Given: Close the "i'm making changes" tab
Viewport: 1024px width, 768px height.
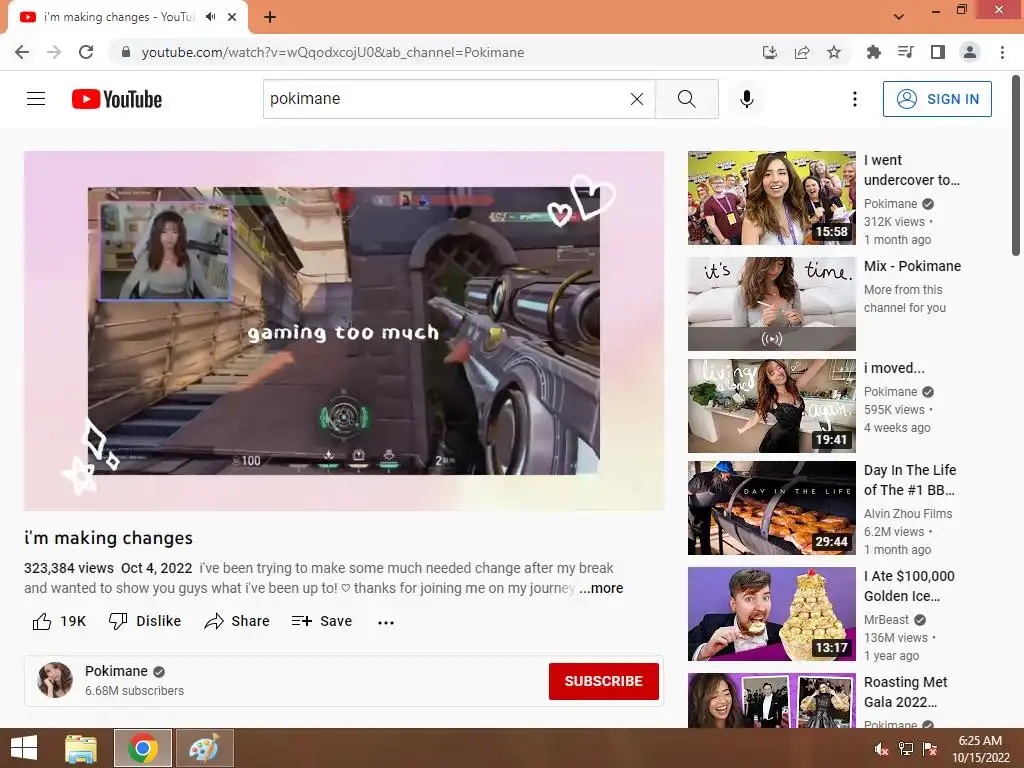Looking at the screenshot, I should coord(232,17).
